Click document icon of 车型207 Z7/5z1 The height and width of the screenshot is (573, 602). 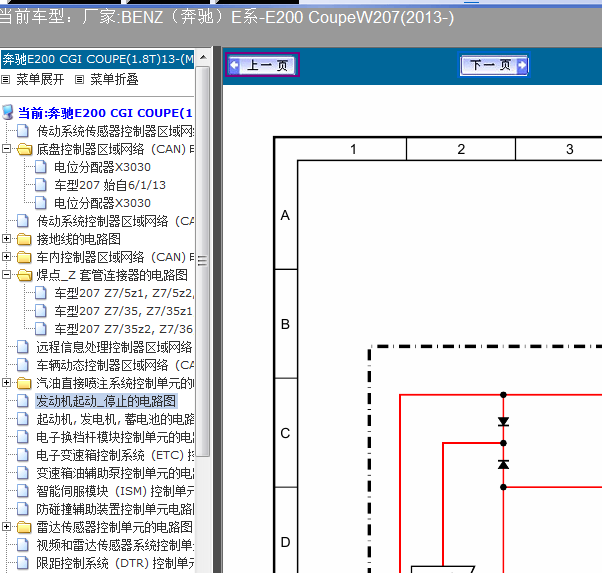pos(41,293)
